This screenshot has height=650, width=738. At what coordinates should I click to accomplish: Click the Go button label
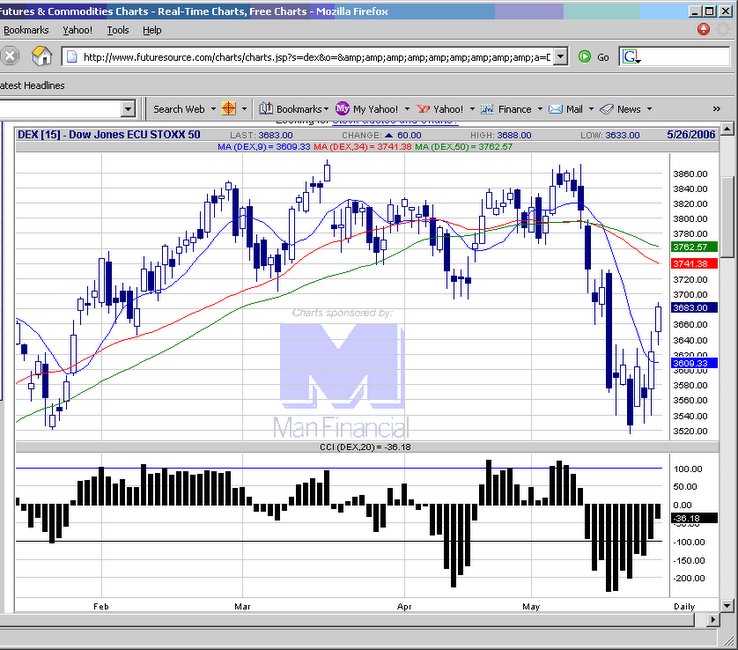pos(603,57)
